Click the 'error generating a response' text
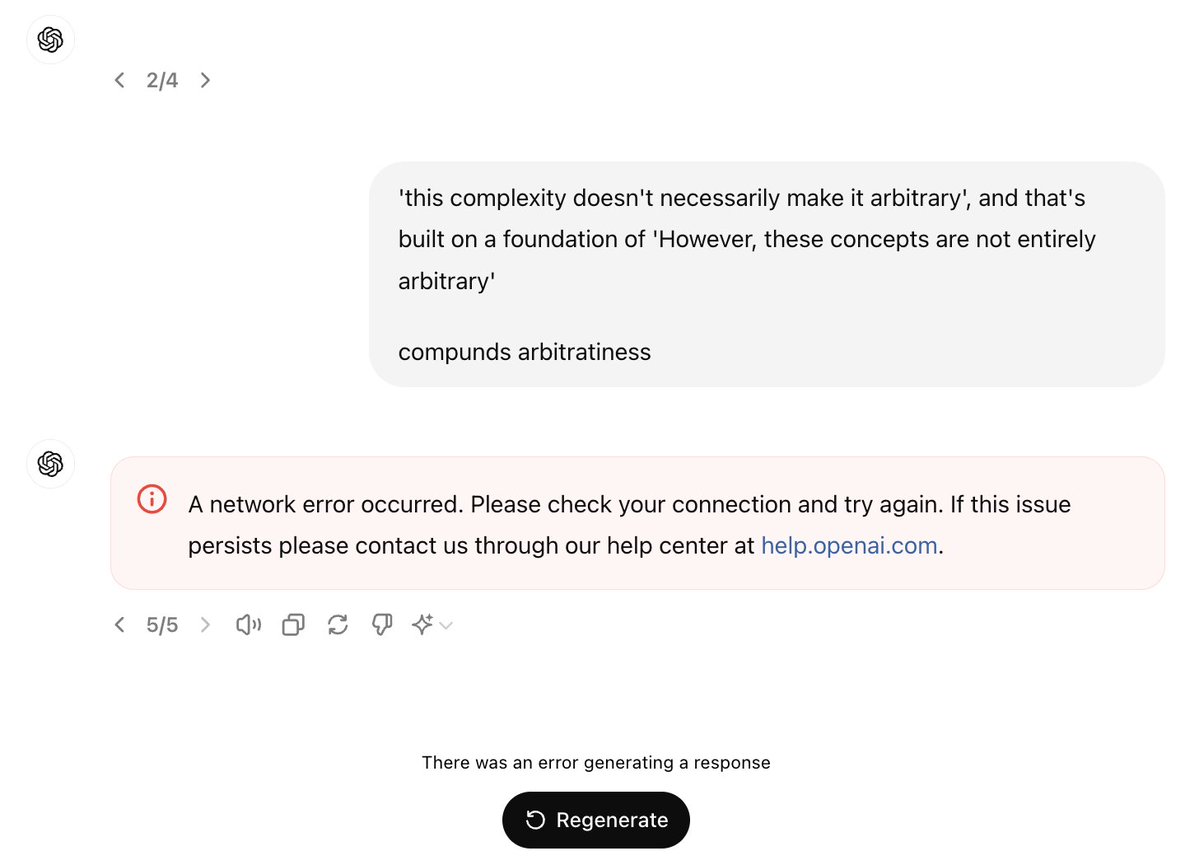1199x865 pixels. (x=596, y=763)
